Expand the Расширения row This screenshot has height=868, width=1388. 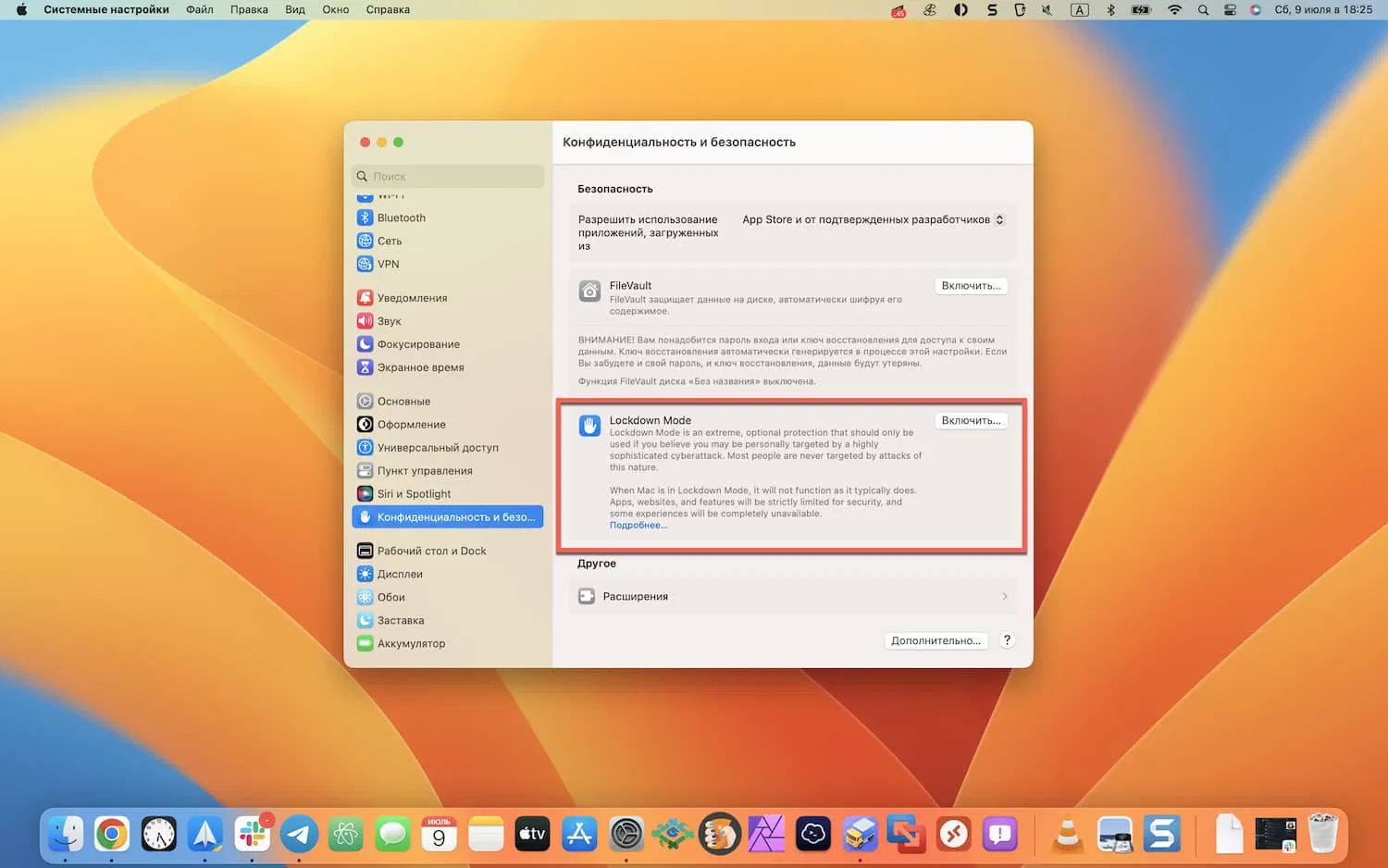[x=793, y=597]
